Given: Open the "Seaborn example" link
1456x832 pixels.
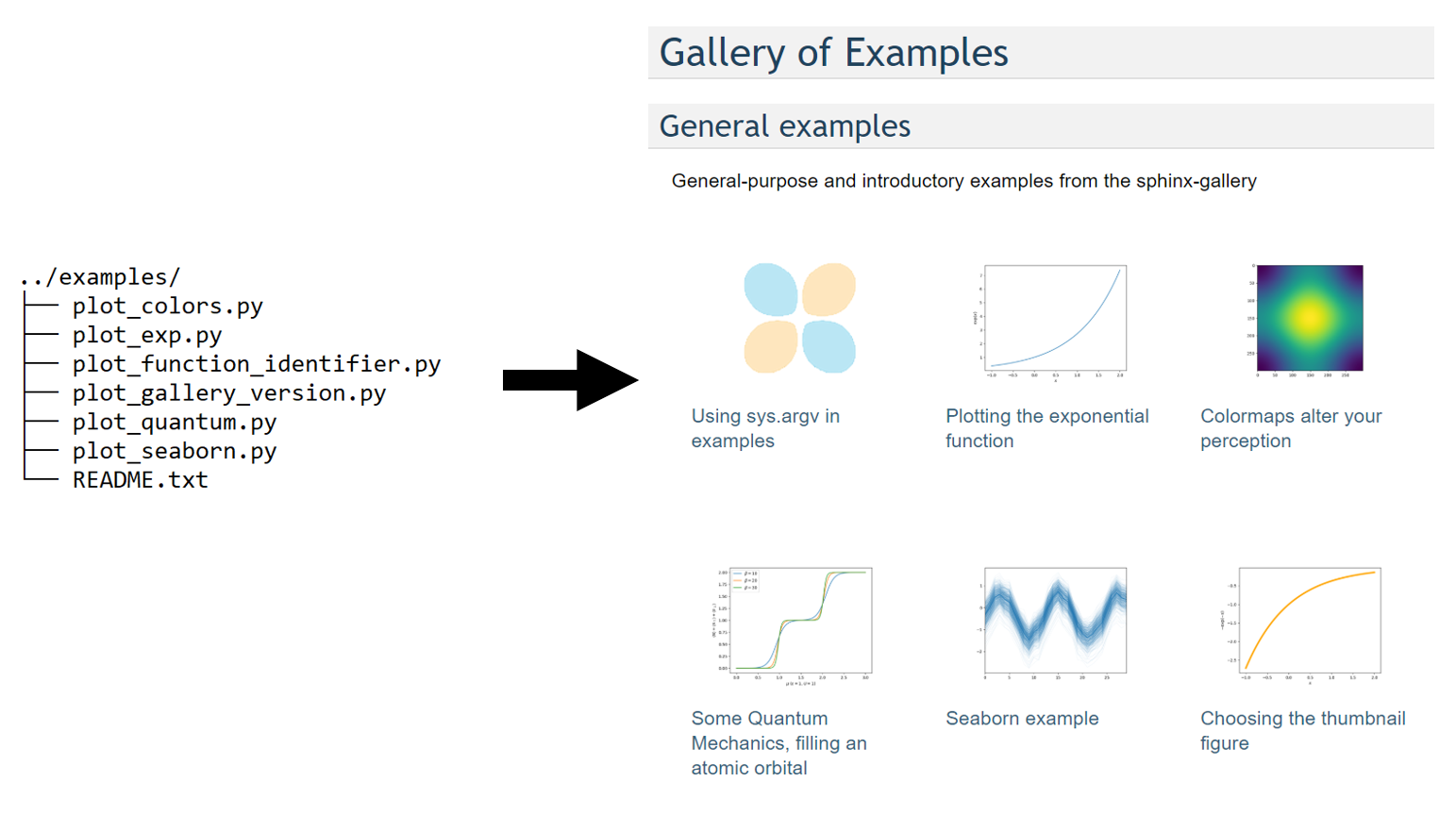Looking at the screenshot, I should pos(1022,719).
